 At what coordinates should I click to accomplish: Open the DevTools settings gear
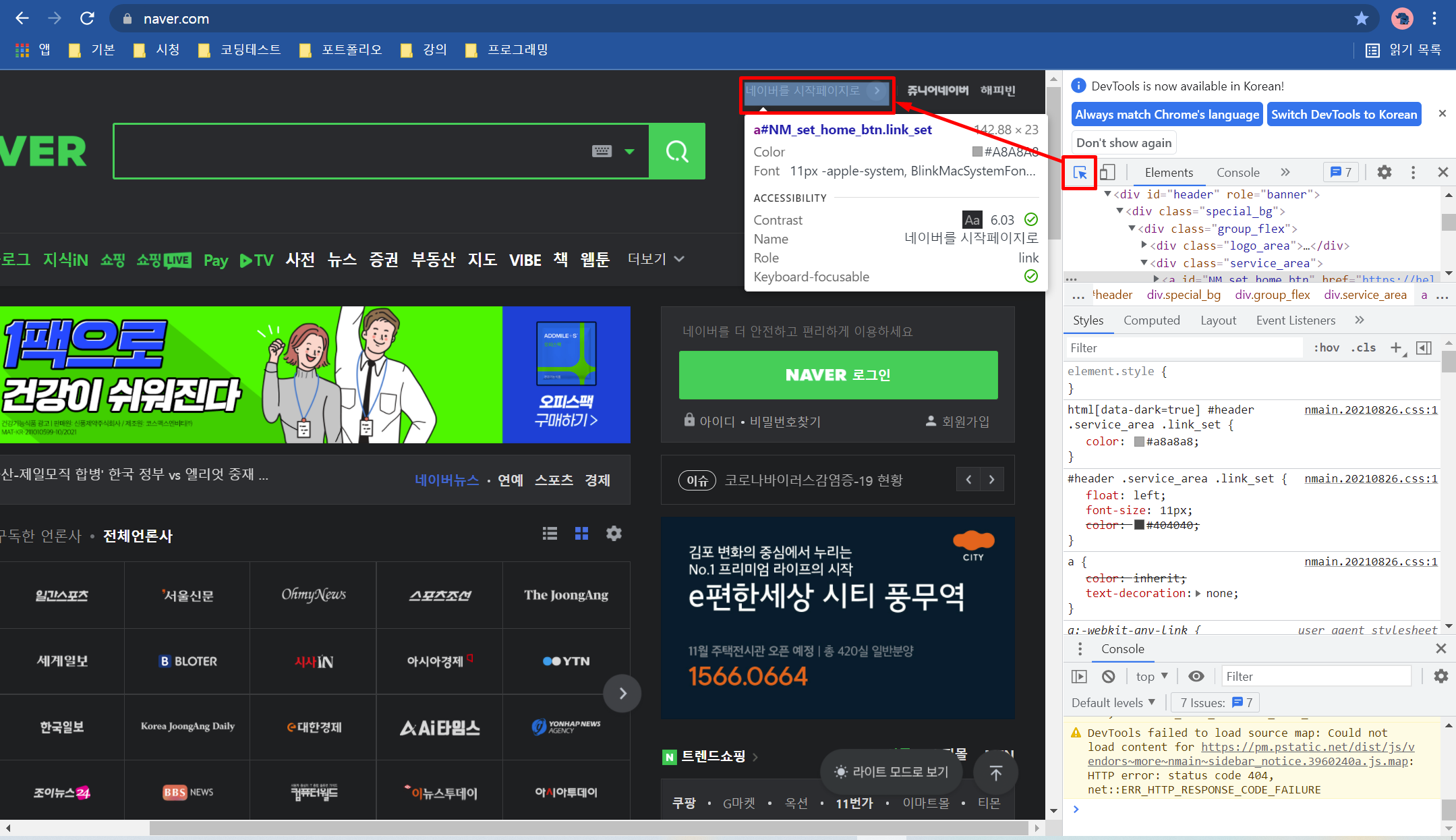[1384, 173]
